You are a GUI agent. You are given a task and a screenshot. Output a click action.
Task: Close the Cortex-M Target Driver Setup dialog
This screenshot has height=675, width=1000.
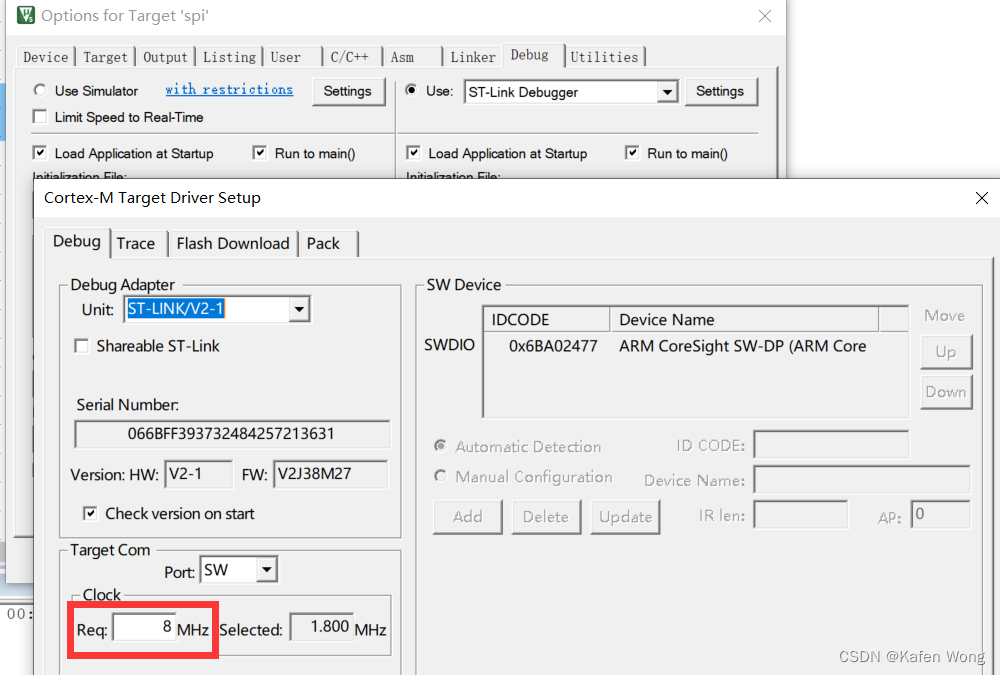(x=982, y=198)
